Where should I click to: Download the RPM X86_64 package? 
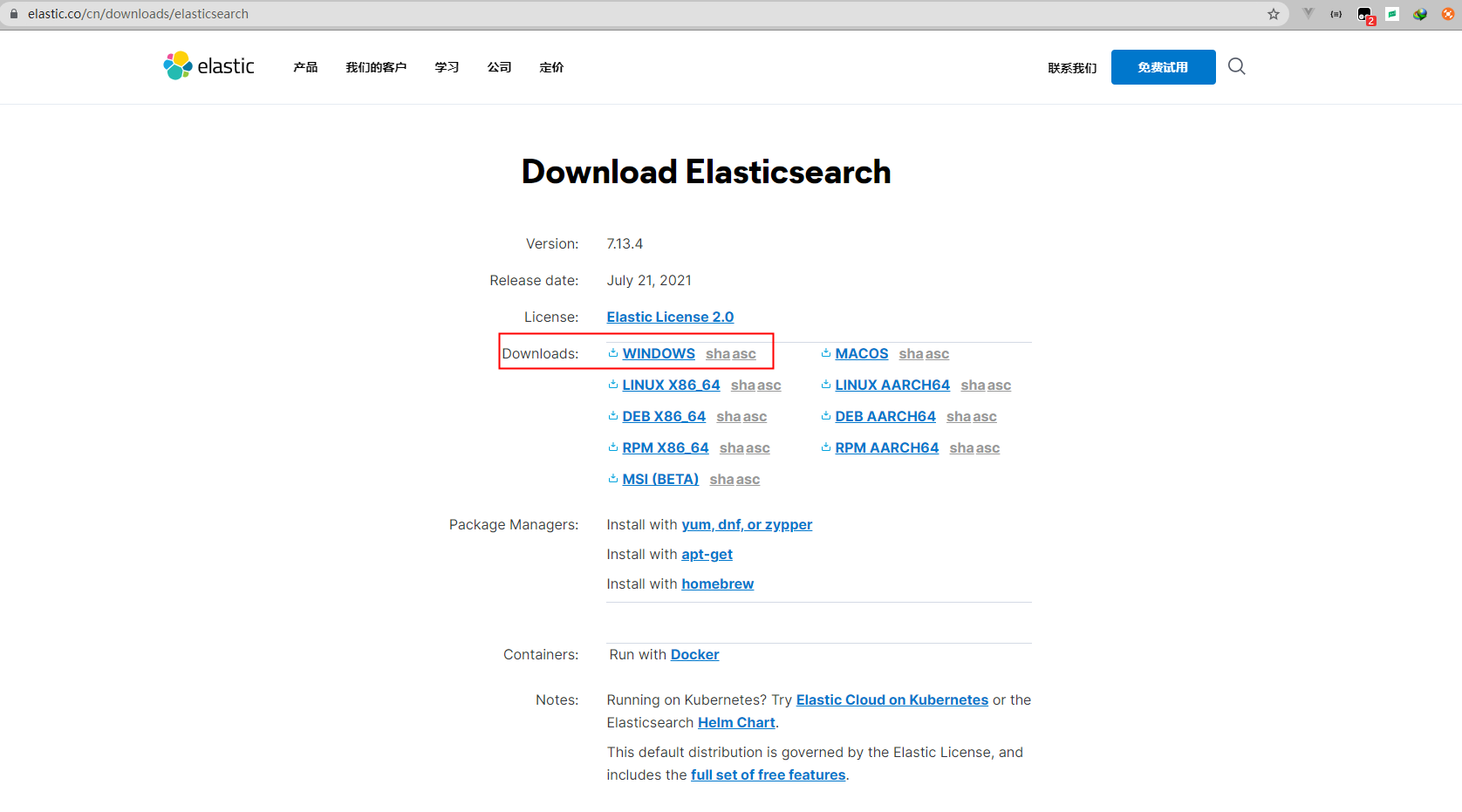[x=666, y=447]
